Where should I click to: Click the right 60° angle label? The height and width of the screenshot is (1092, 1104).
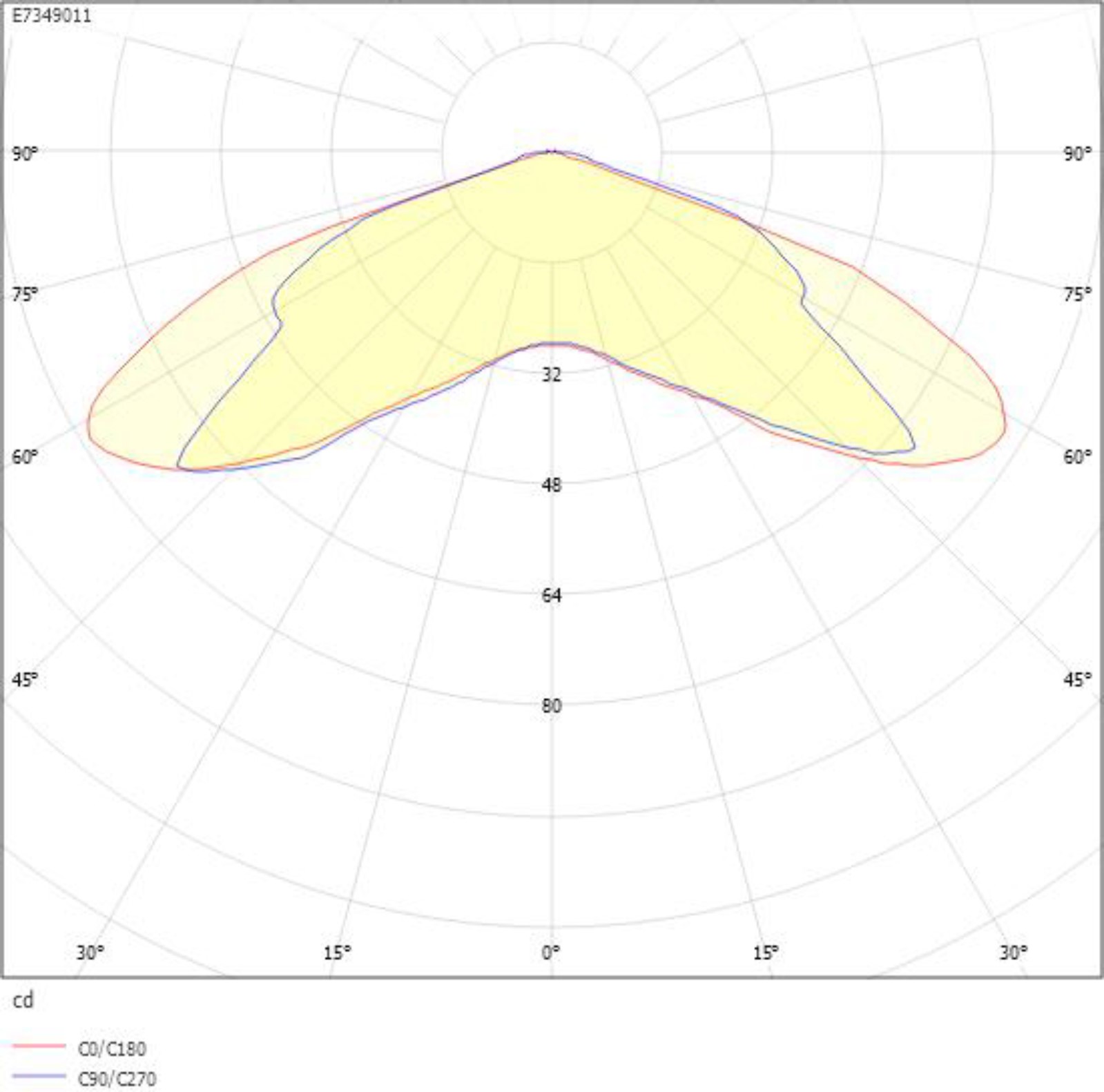tap(1077, 457)
